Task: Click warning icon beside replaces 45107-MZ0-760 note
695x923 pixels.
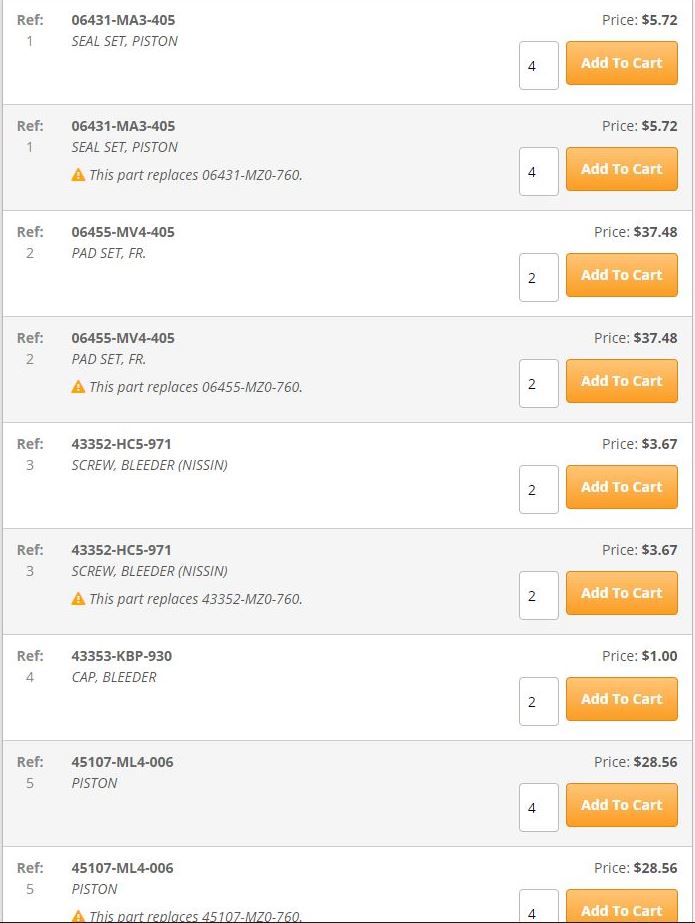Action: pyautogui.click(x=78, y=916)
